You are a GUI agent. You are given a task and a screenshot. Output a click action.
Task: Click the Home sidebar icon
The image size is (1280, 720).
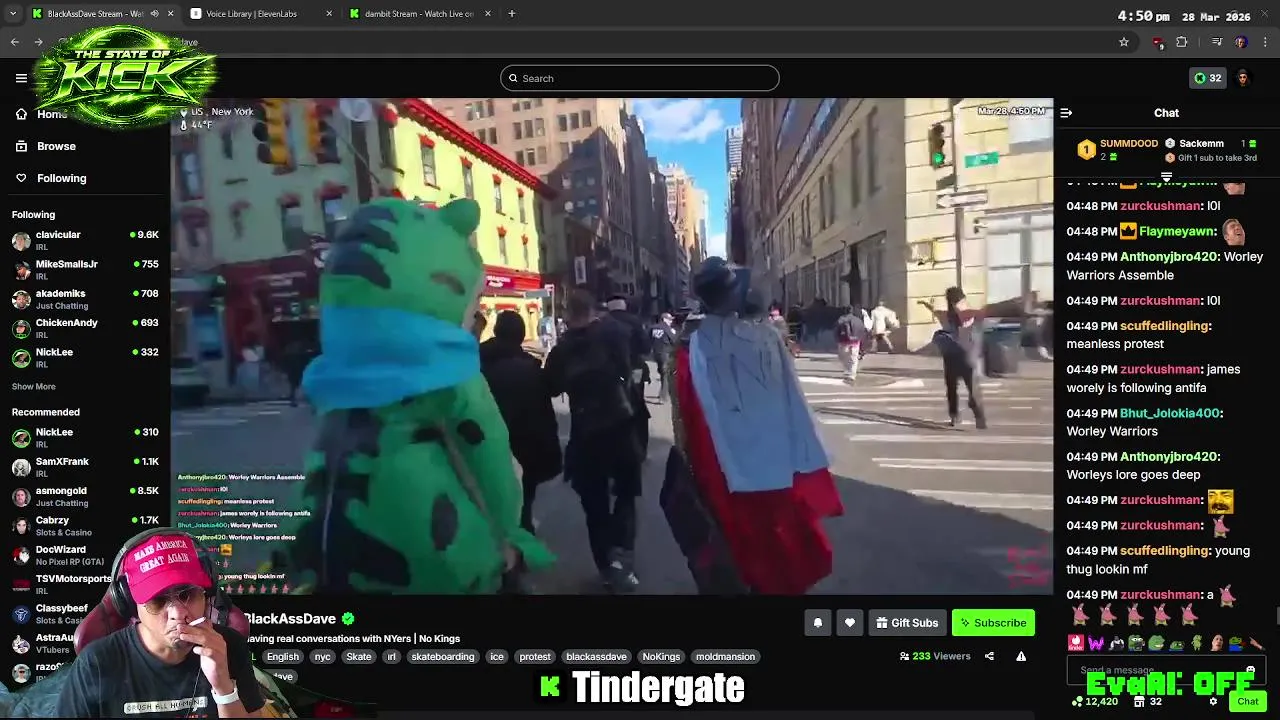point(21,114)
